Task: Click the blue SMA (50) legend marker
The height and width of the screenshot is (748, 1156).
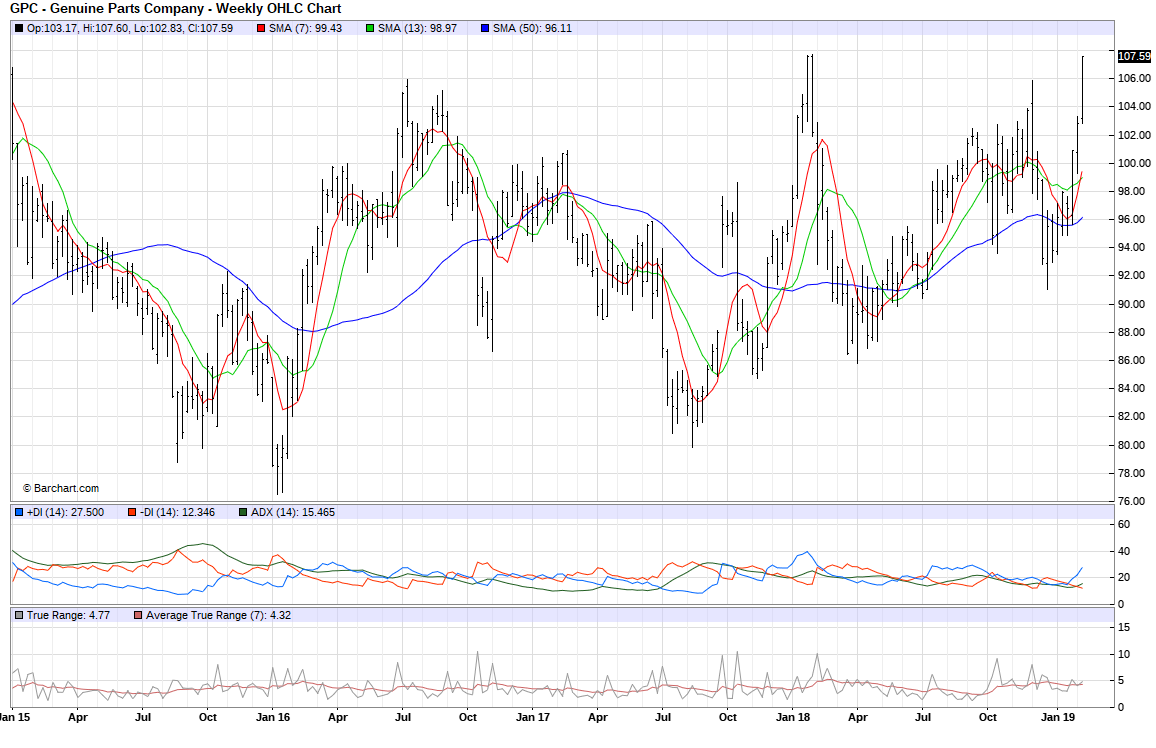Action: (485, 28)
